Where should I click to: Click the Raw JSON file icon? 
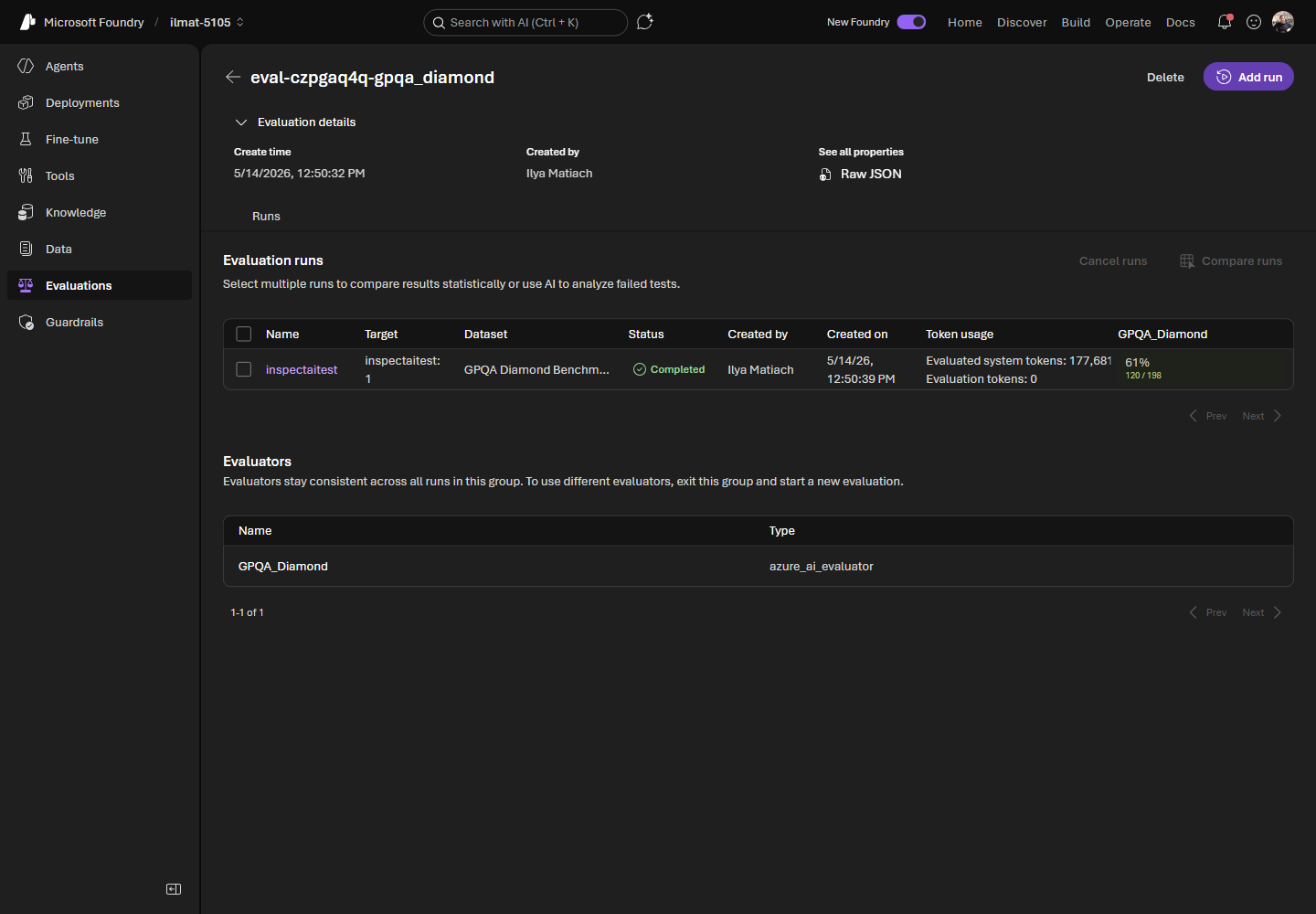(825, 175)
